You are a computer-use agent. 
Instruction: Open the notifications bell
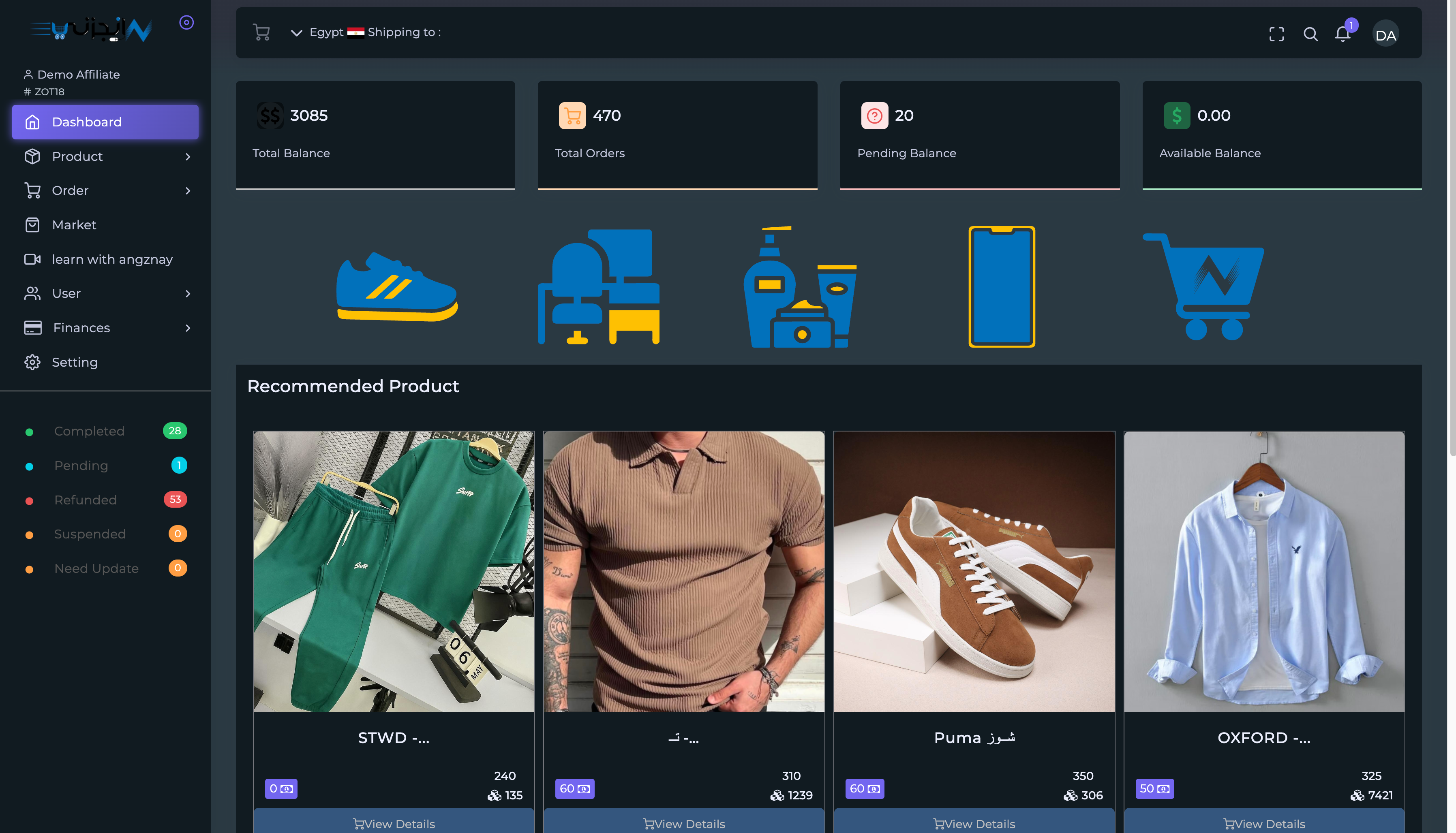point(1342,34)
